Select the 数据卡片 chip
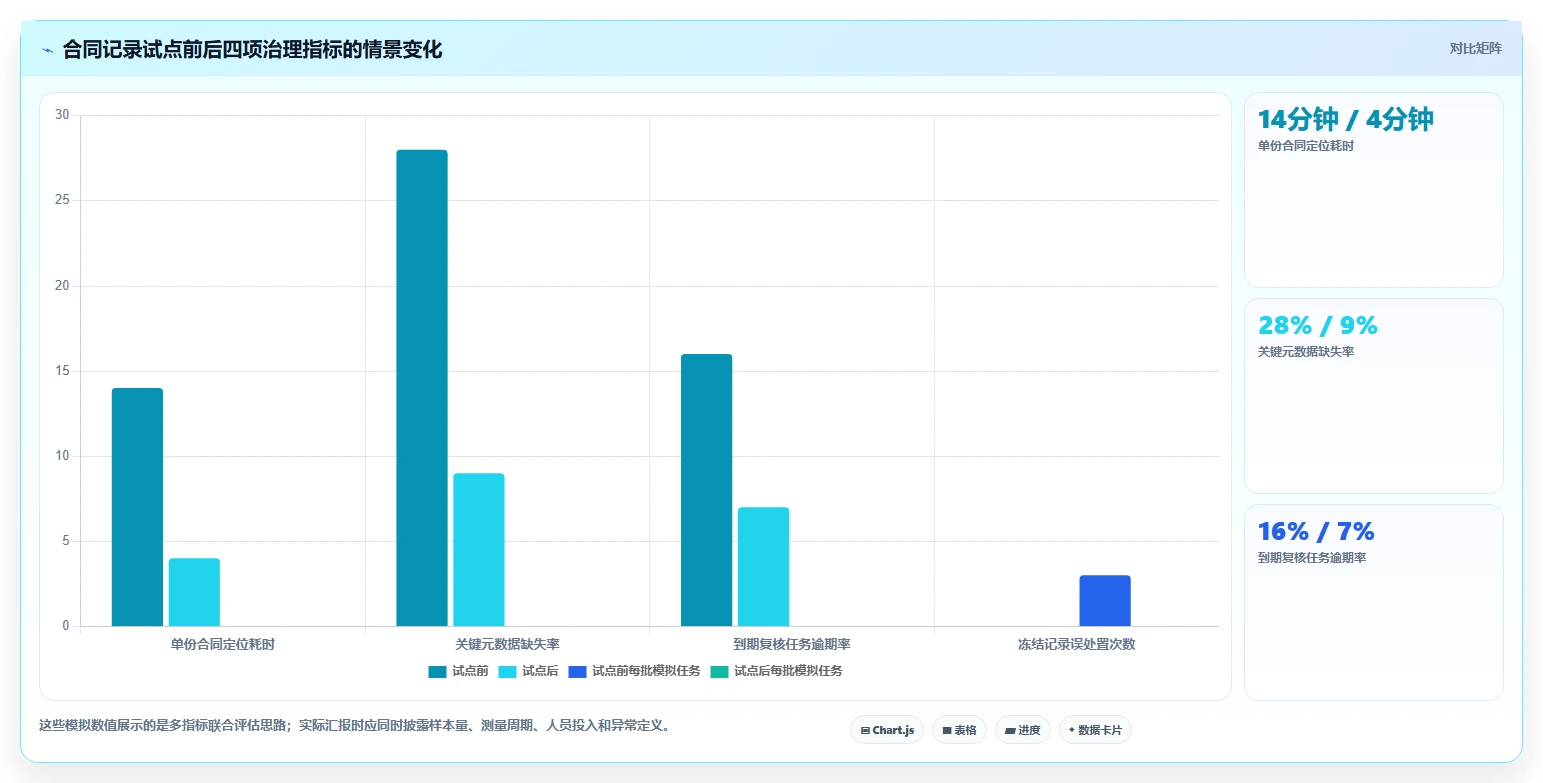 pyautogui.click(x=1095, y=730)
